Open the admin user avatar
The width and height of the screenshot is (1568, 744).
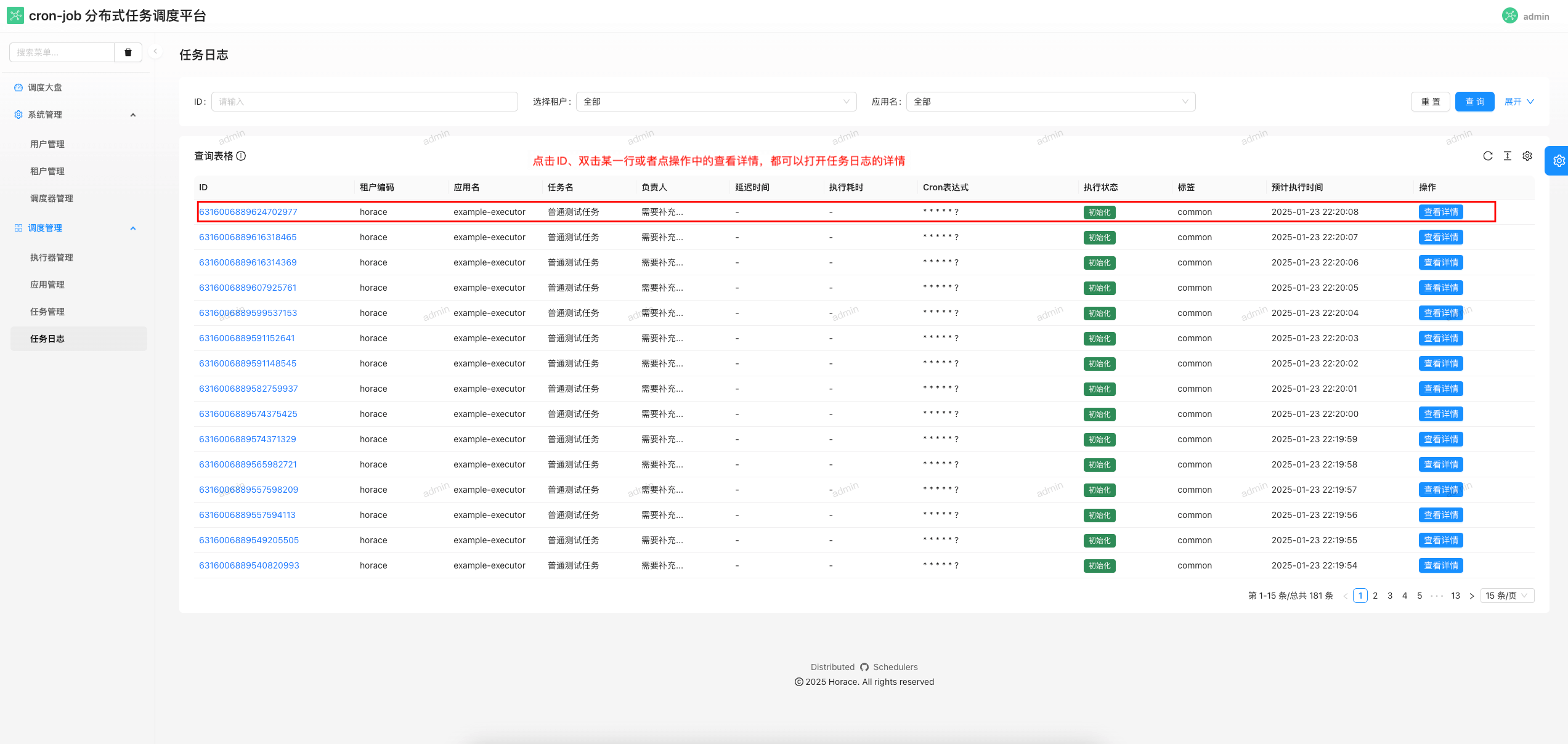1509,16
